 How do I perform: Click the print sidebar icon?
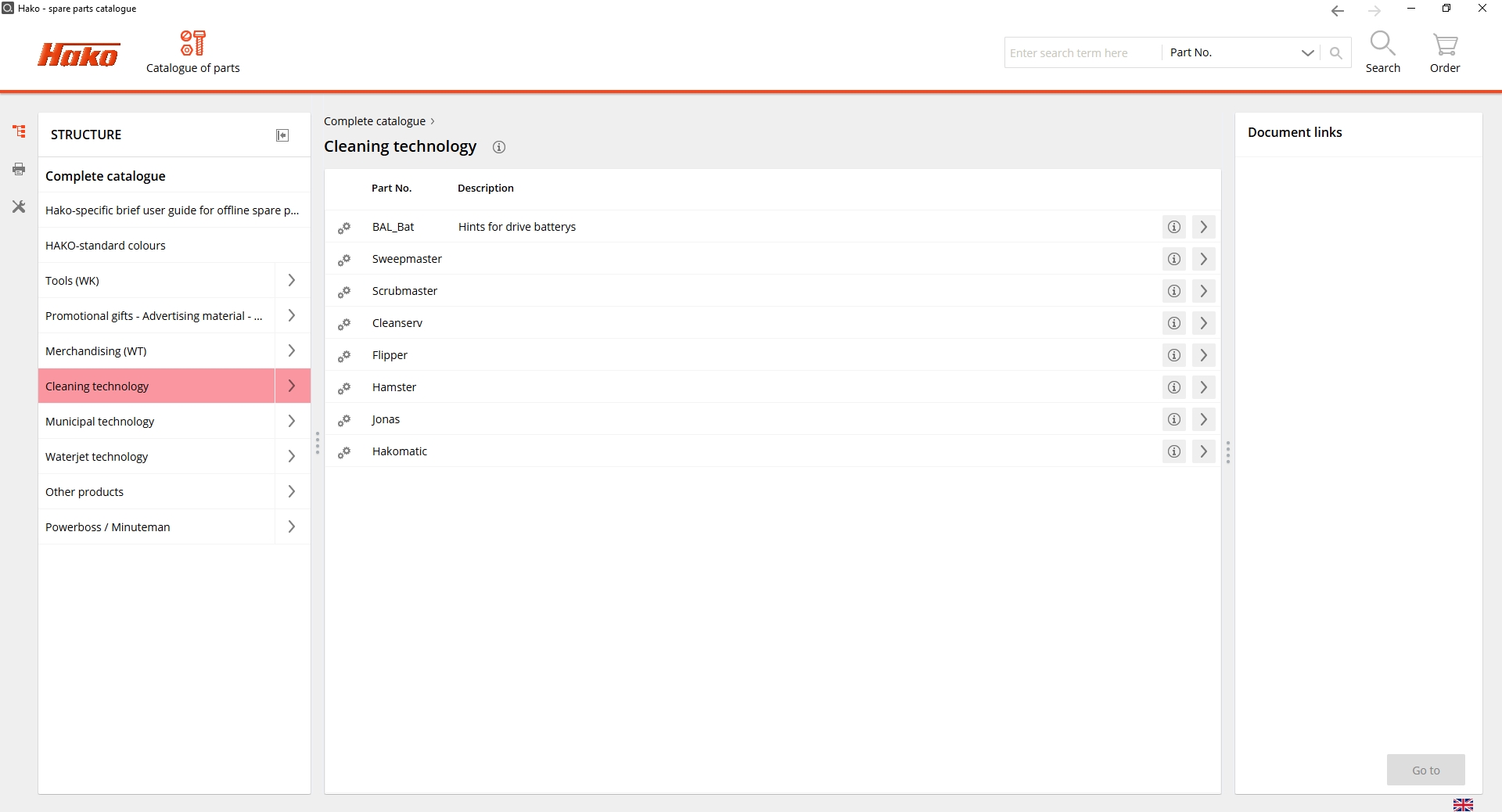(x=19, y=169)
